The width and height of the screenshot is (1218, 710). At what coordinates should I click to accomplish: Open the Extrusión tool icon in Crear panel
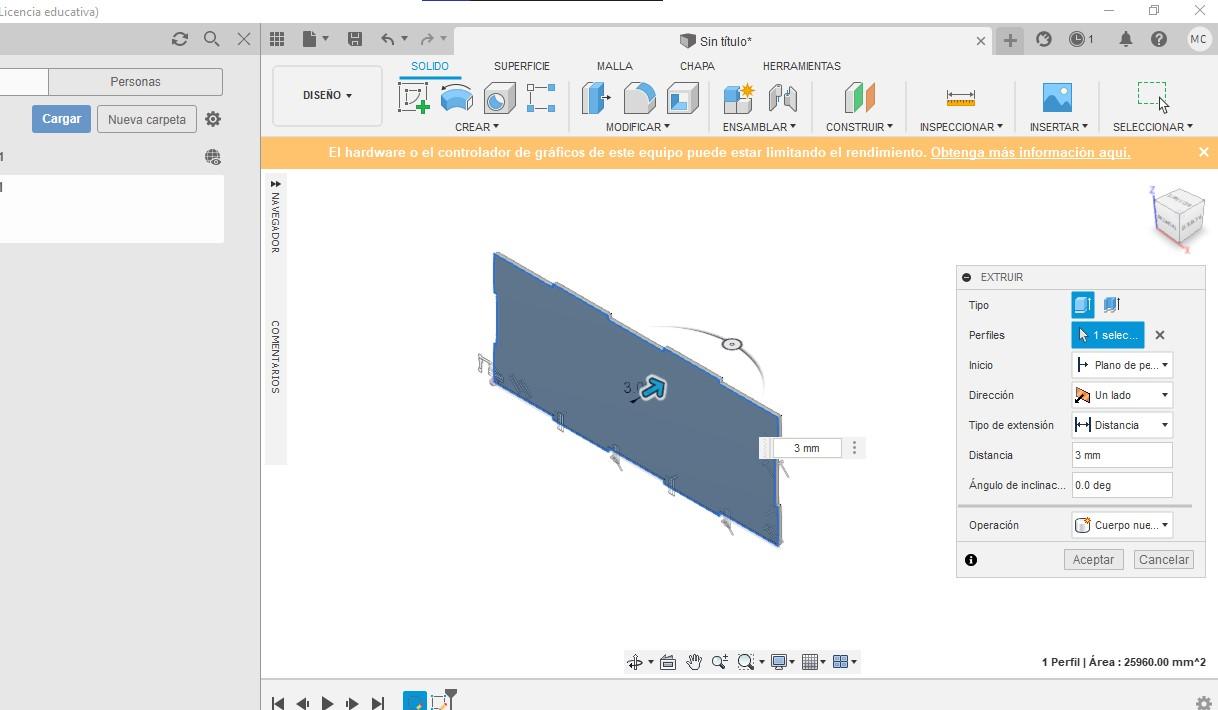[456, 98]
